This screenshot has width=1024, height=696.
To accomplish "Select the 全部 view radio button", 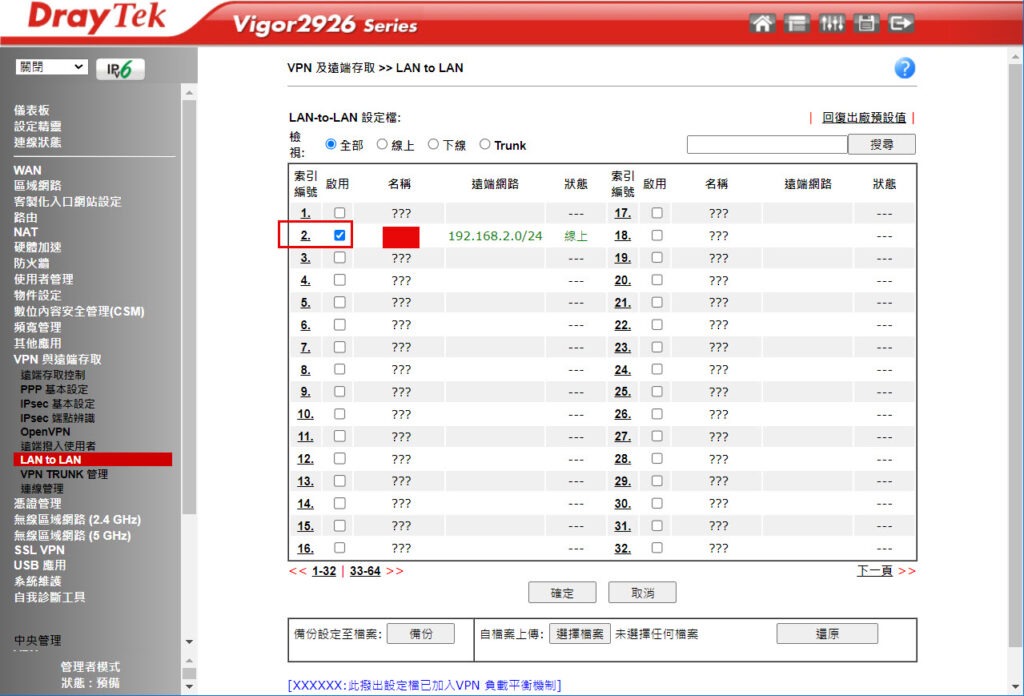I will coord(331,144).
